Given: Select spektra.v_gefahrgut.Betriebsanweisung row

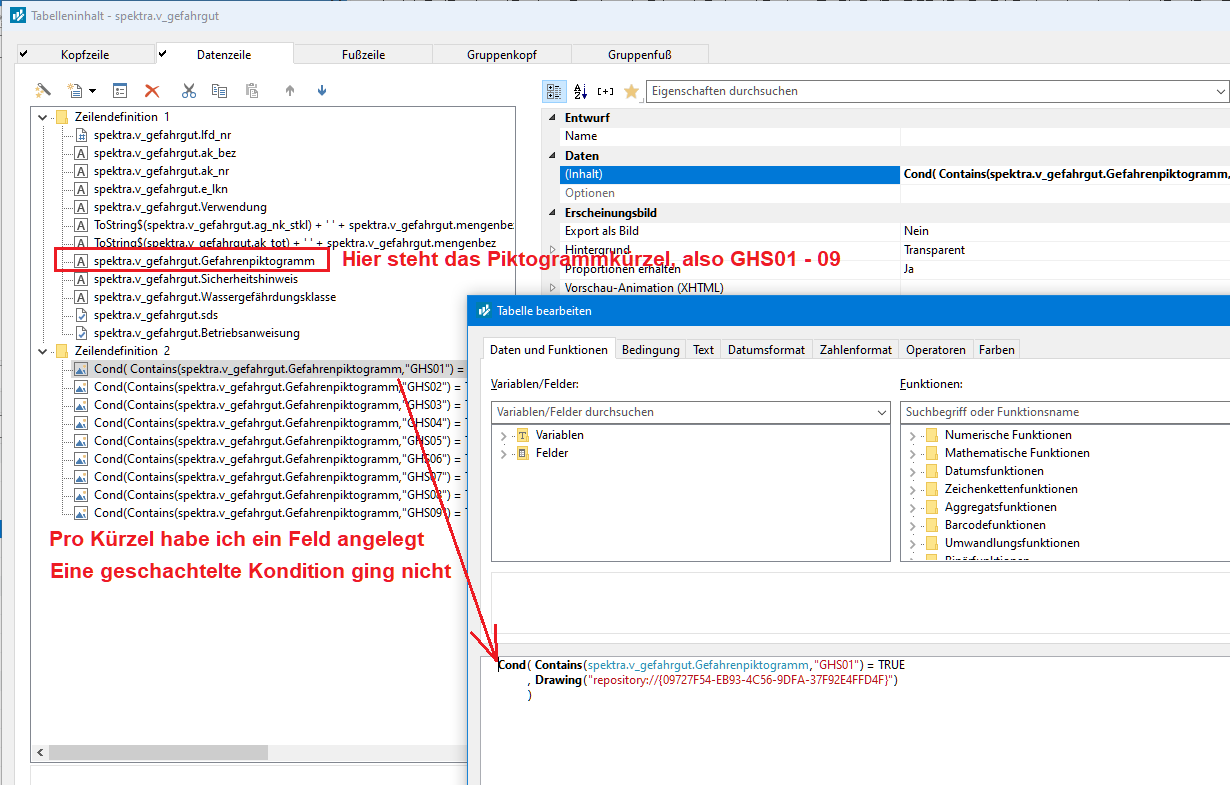Looking at the screenshot, I should [x=196, y=333].
